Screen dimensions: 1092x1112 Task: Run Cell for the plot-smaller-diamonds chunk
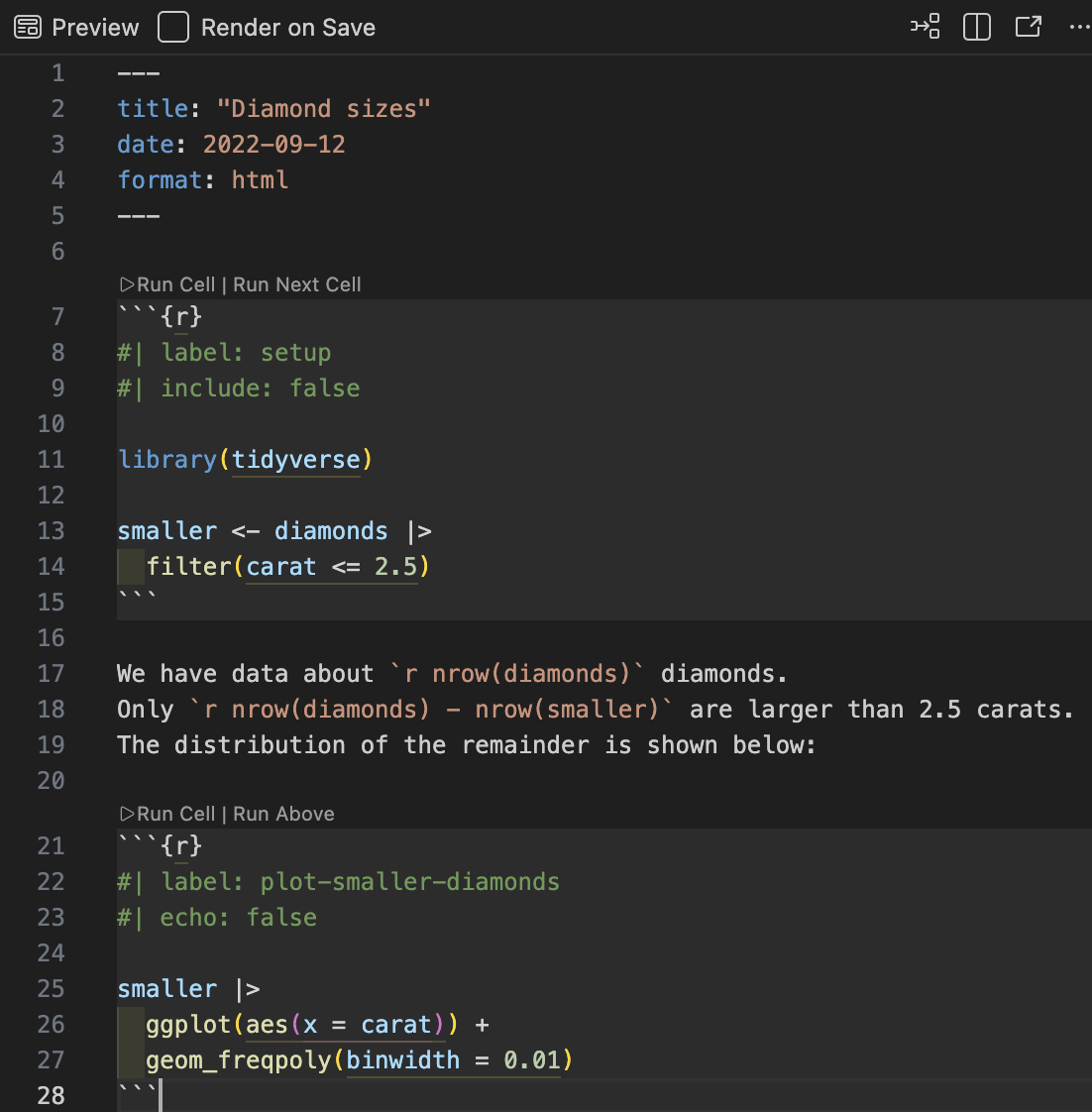pyautogui.click(x=175, y=814)
